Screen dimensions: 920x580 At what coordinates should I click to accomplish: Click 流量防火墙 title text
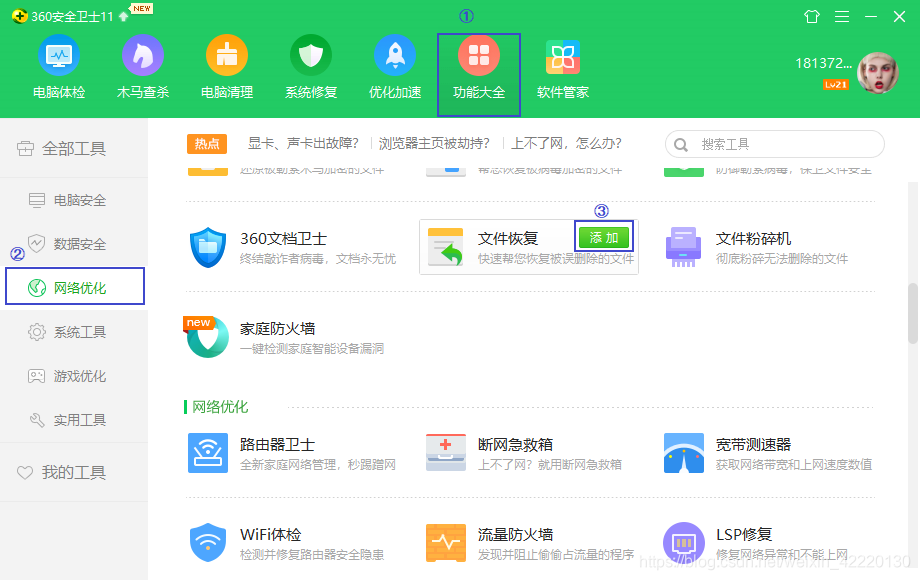(515, 534)
